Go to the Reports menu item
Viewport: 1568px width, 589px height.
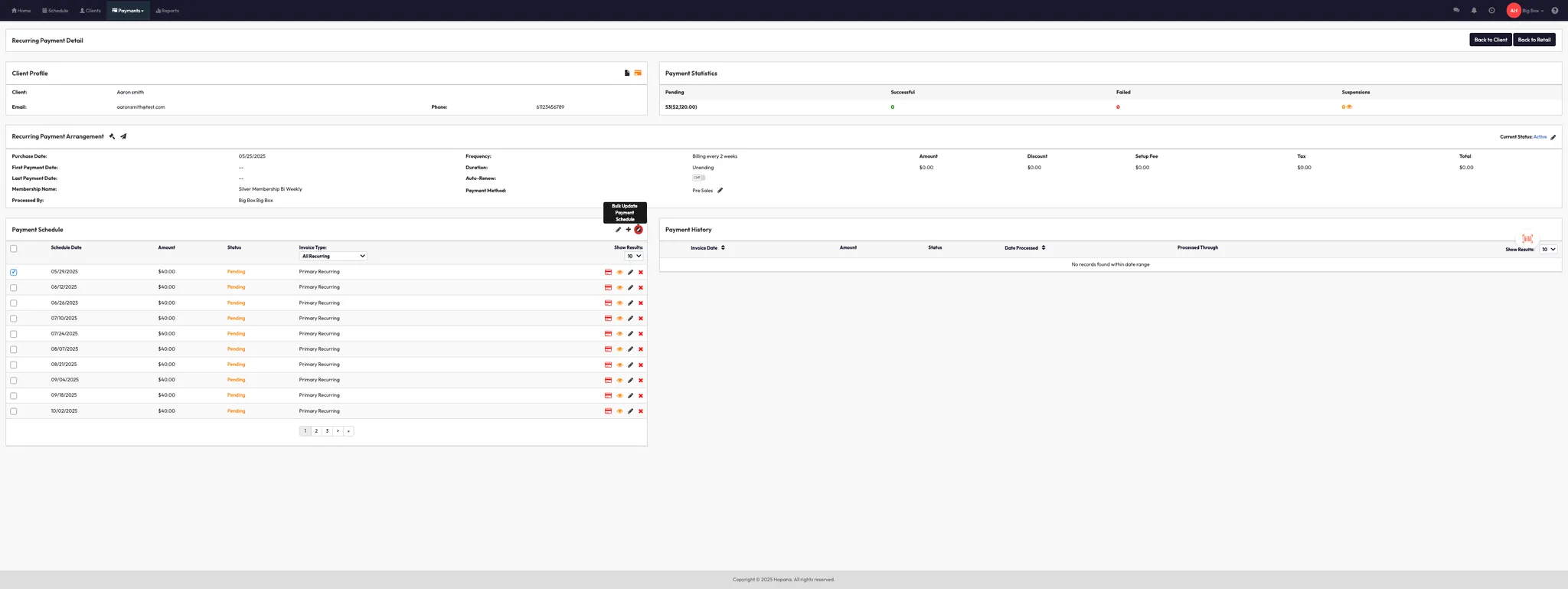(168, 11)
